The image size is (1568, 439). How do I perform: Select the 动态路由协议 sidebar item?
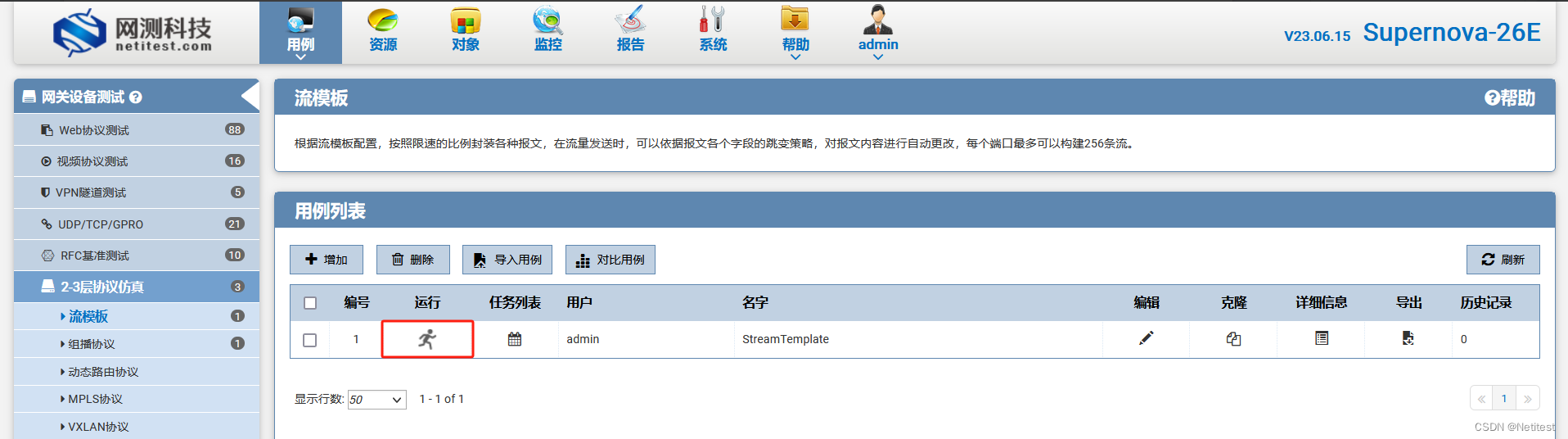[137, 372]
